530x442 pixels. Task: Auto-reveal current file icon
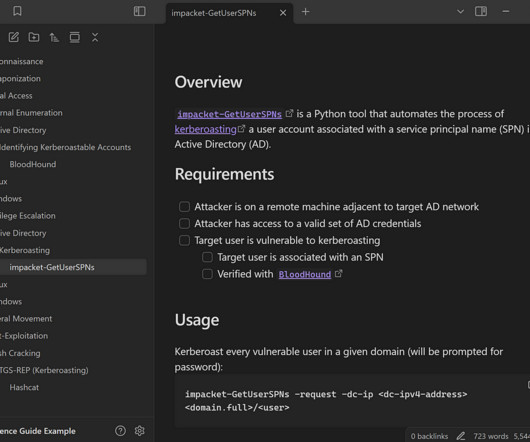[x=75, y=37]
